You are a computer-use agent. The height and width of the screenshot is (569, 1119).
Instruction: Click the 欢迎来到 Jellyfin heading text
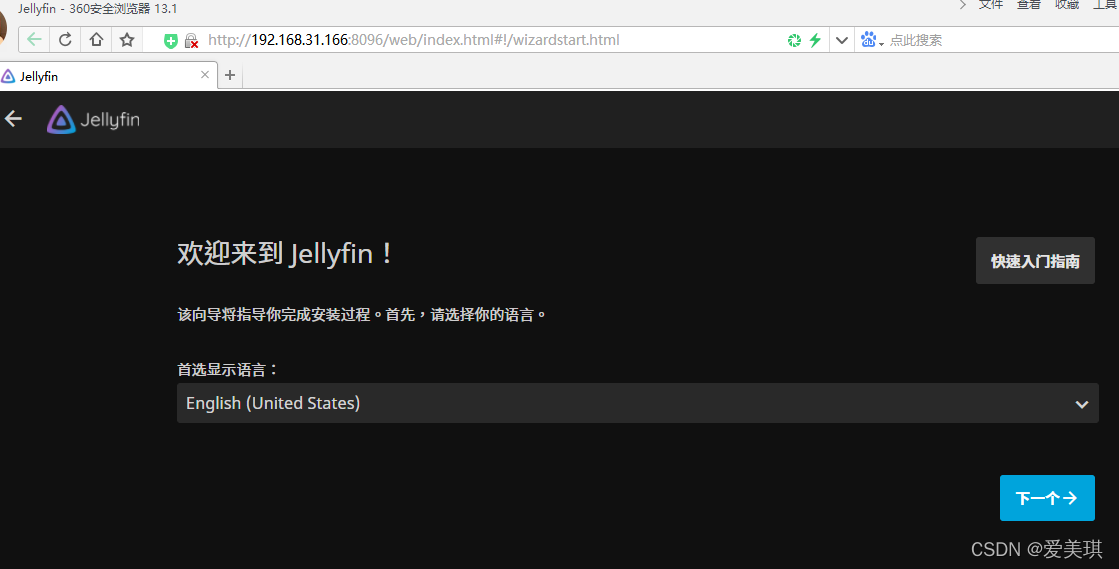click(285, 253)
